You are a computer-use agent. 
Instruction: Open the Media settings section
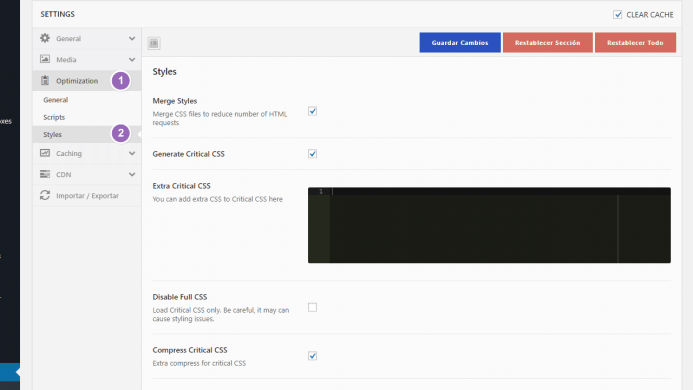point(87,60)
